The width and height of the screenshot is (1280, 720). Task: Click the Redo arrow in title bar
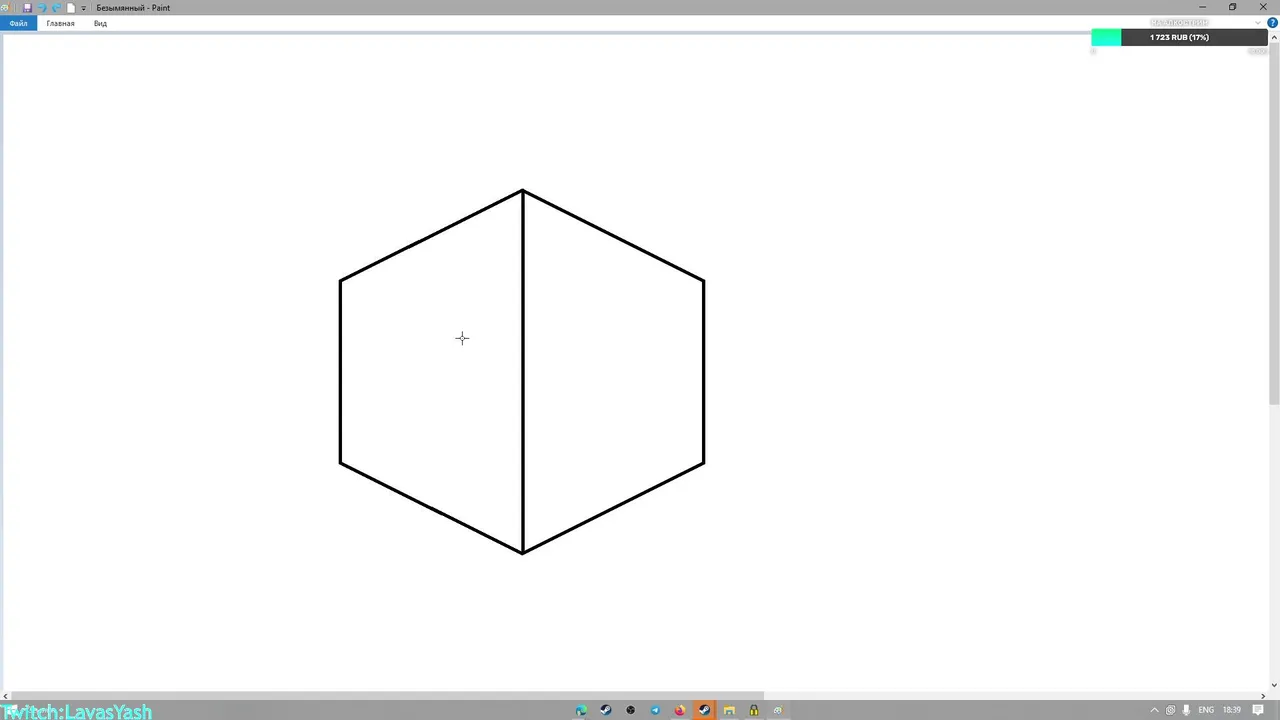click(x=56, y=7)
